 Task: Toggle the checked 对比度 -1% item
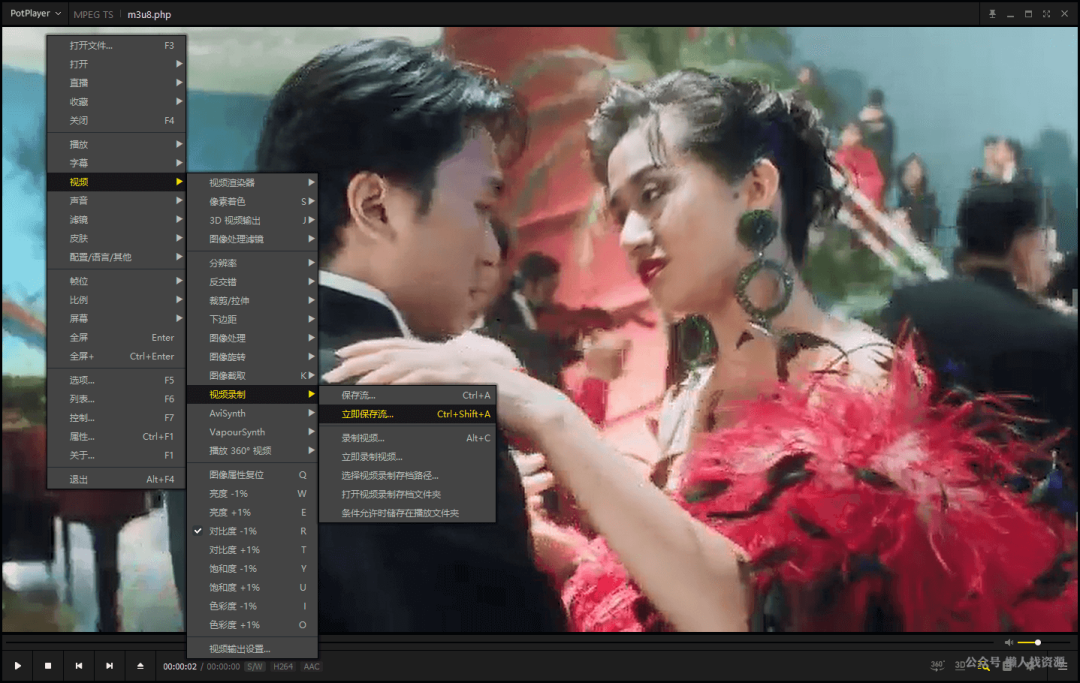[252, 531]
